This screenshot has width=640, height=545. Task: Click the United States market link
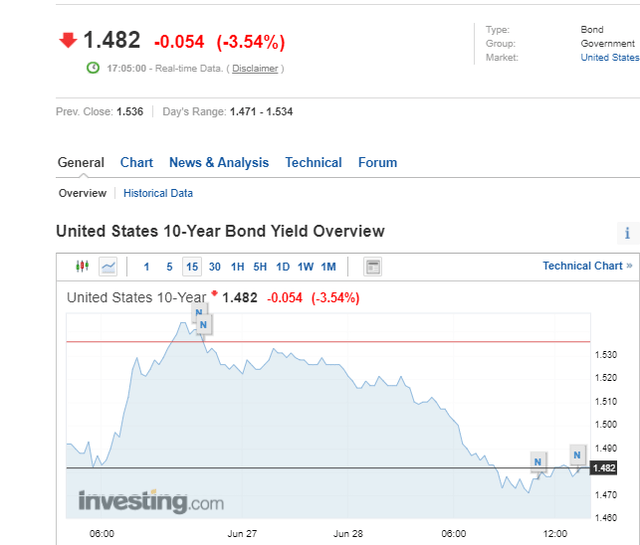(x=610, y=58)
